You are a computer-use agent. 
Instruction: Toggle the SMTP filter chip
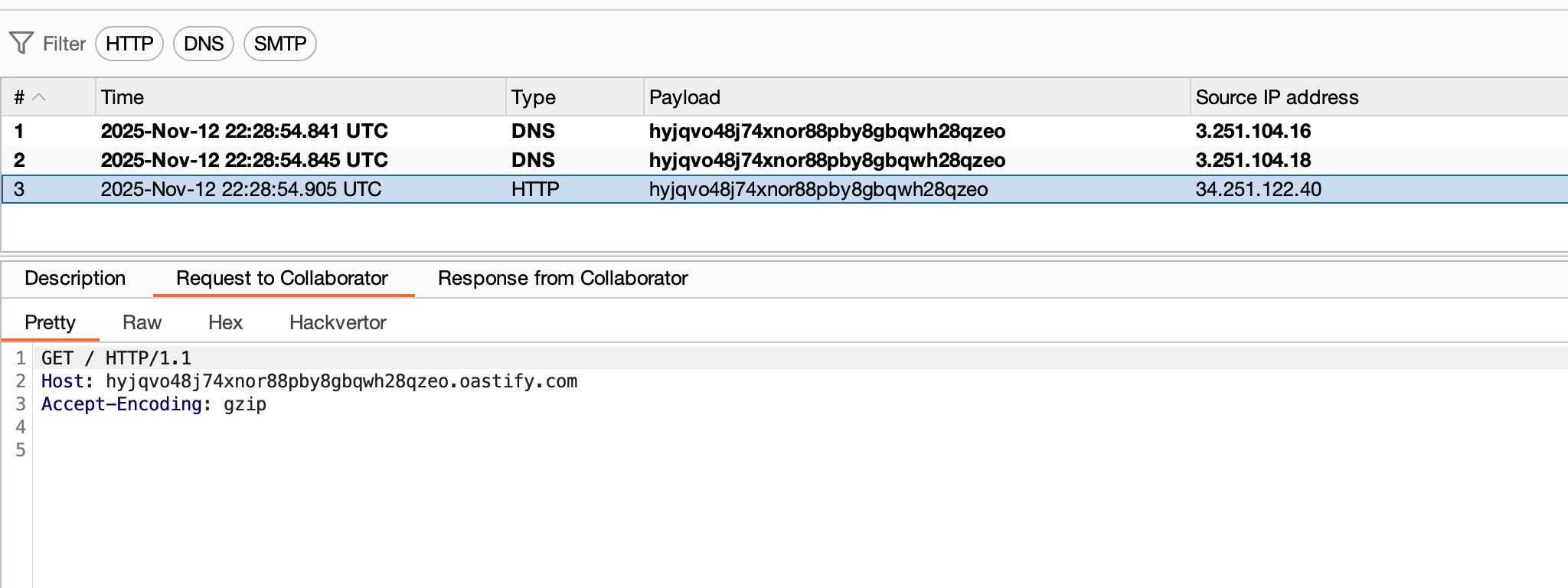[279, 44]
